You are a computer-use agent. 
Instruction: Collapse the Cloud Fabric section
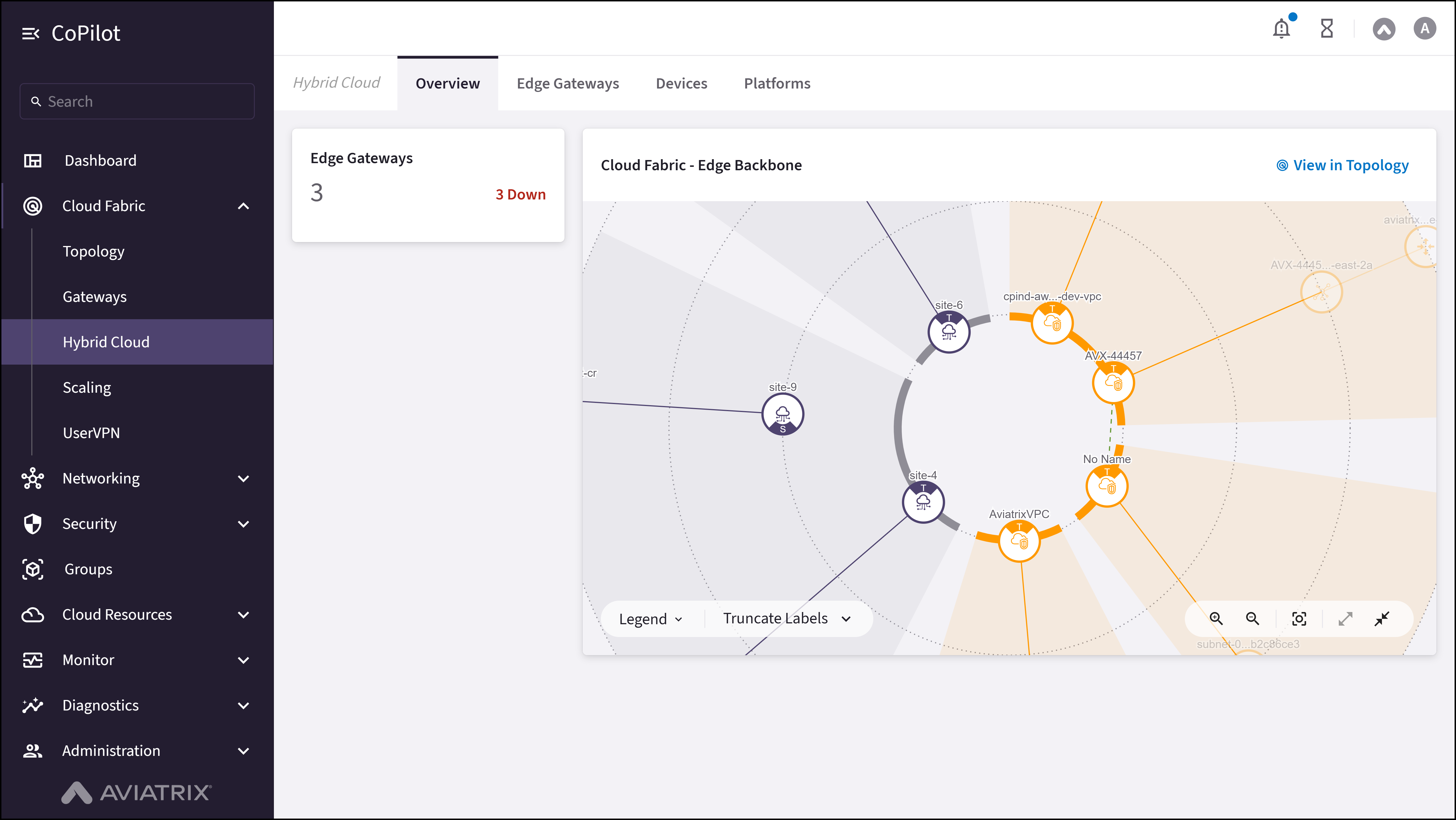[244, 206]
